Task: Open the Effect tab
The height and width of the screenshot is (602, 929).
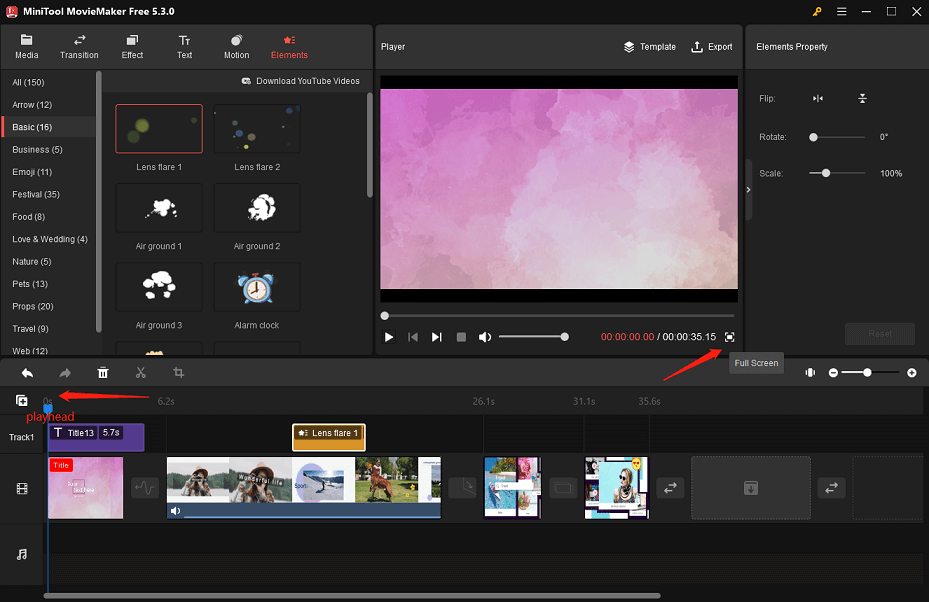Action: pos(132,47)
